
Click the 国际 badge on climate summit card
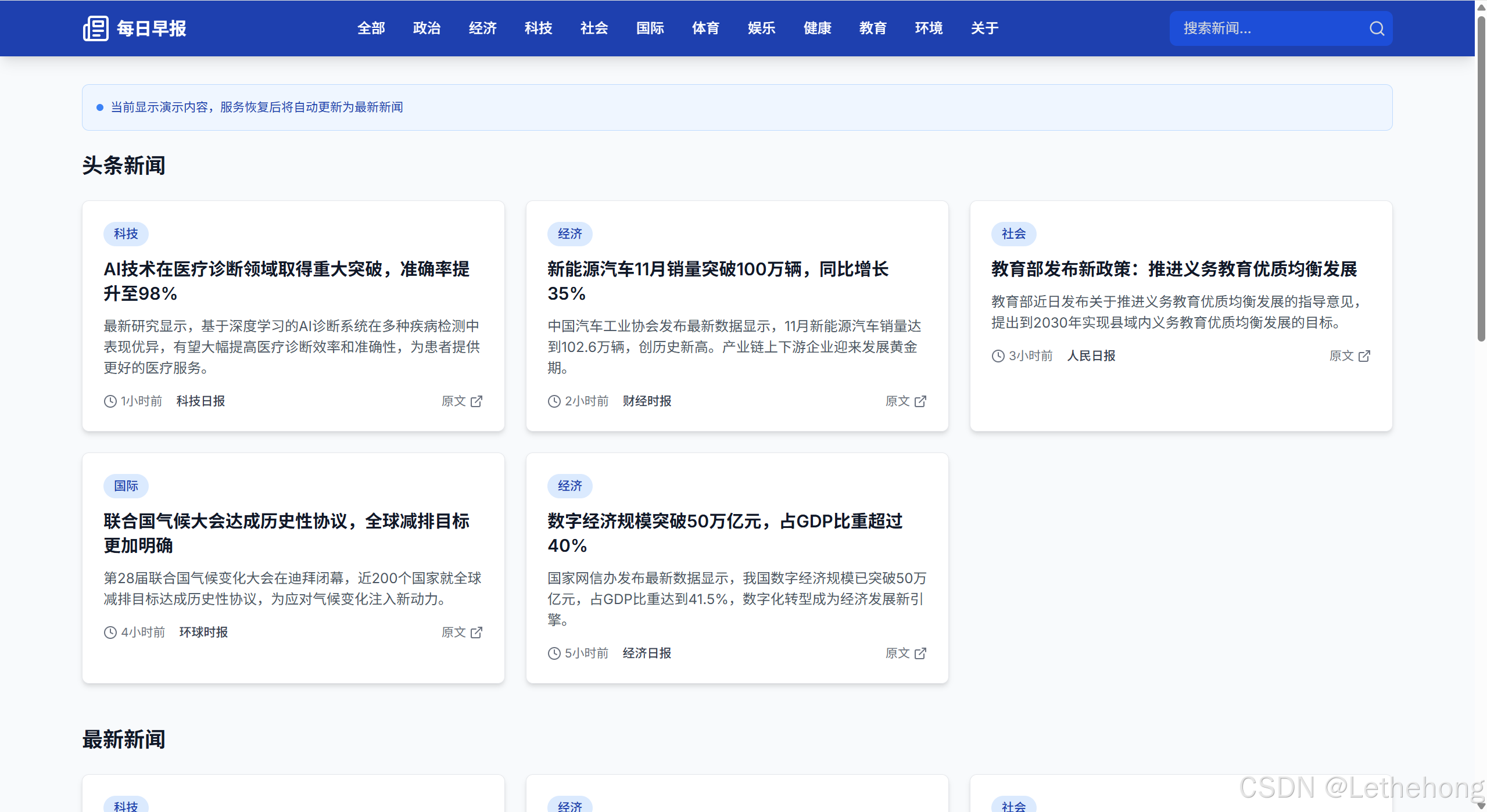[126, 486]
